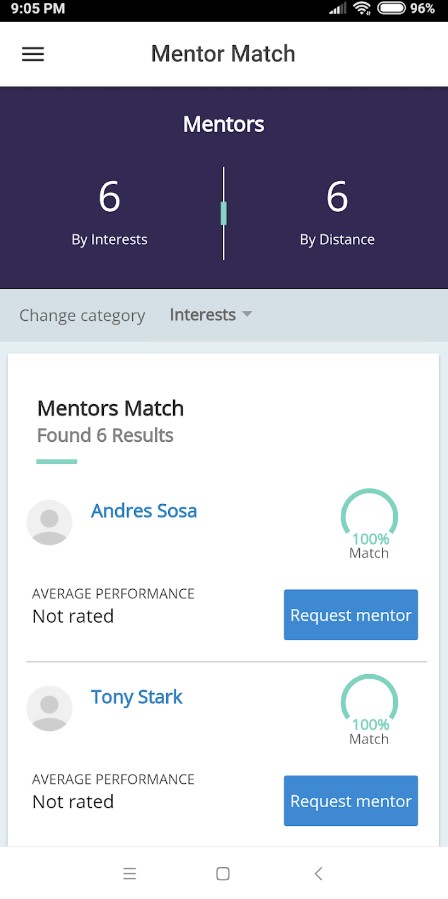The image size is (448, 899).
Task: Open the hamburger navigation menu
Action: point(33,54)
